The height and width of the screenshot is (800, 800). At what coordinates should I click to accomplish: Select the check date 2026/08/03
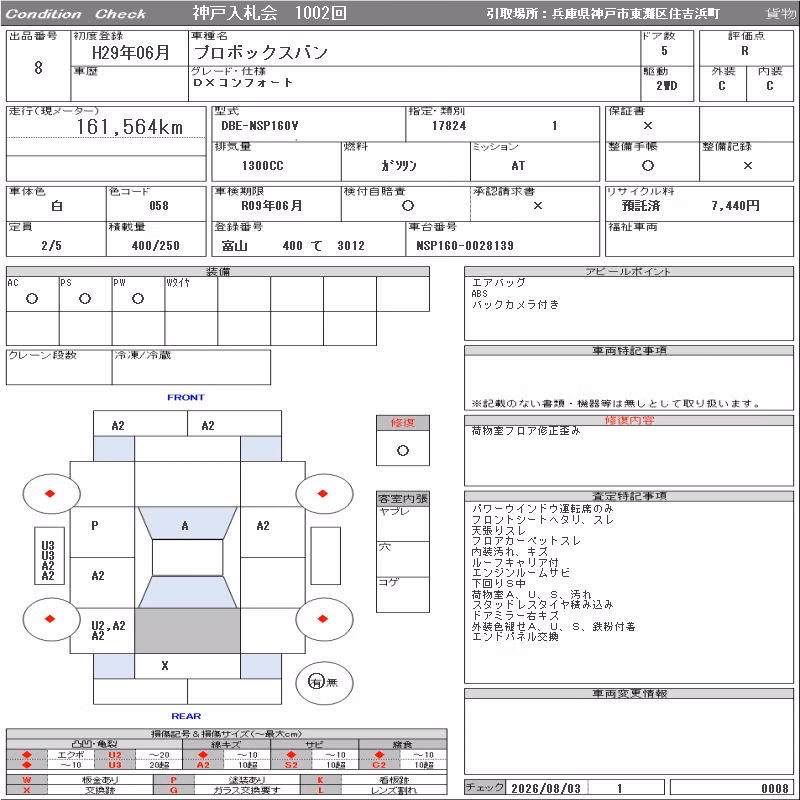[x=545, y=788]
